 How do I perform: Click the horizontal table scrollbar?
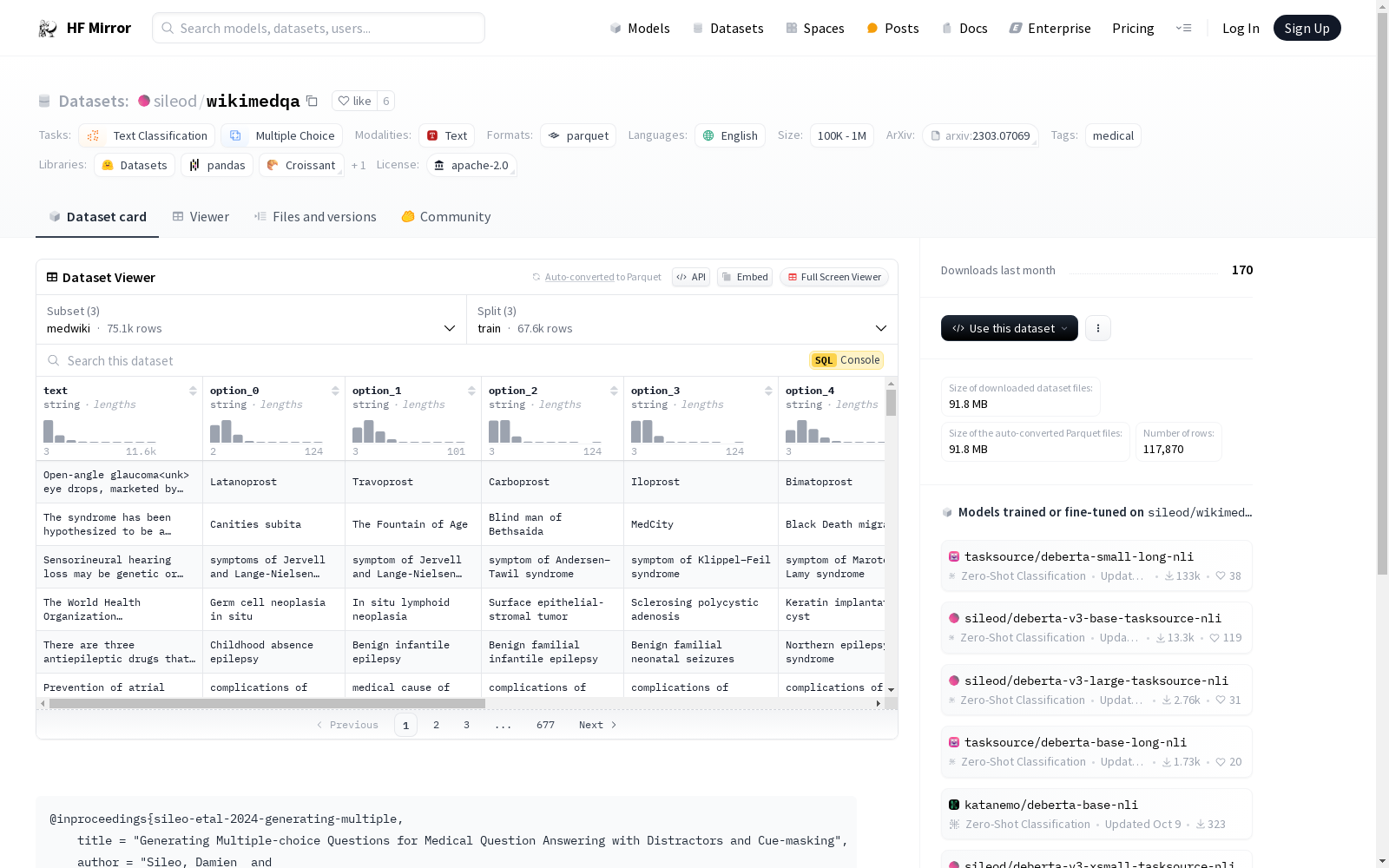(267, 703)
